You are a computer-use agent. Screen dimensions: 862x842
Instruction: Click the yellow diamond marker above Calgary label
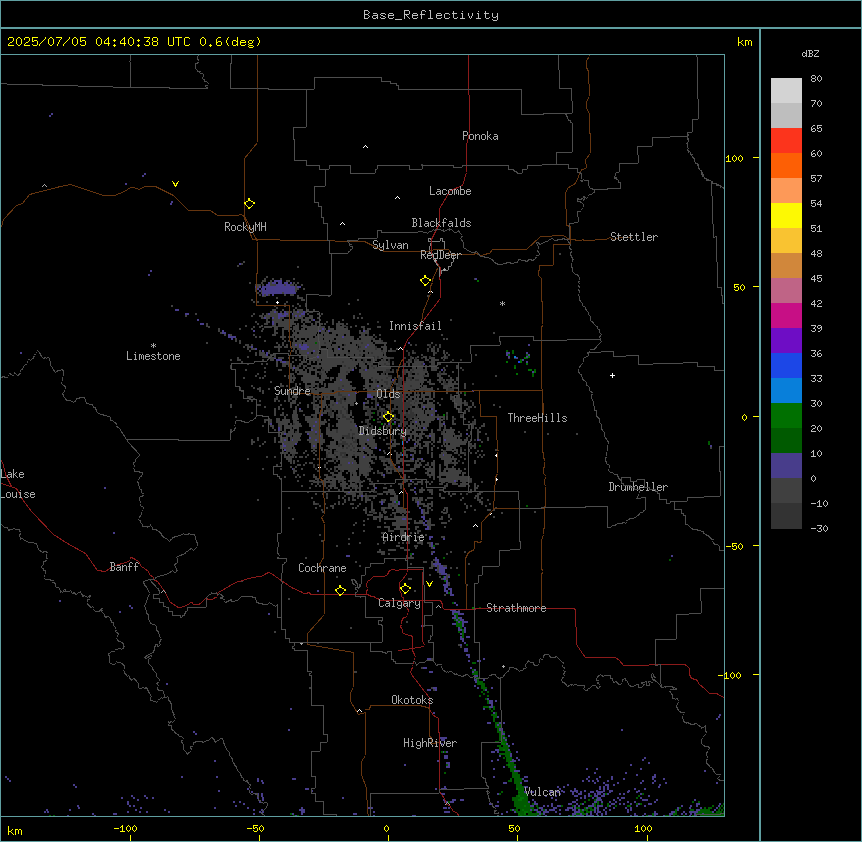[x=405, y=589]
